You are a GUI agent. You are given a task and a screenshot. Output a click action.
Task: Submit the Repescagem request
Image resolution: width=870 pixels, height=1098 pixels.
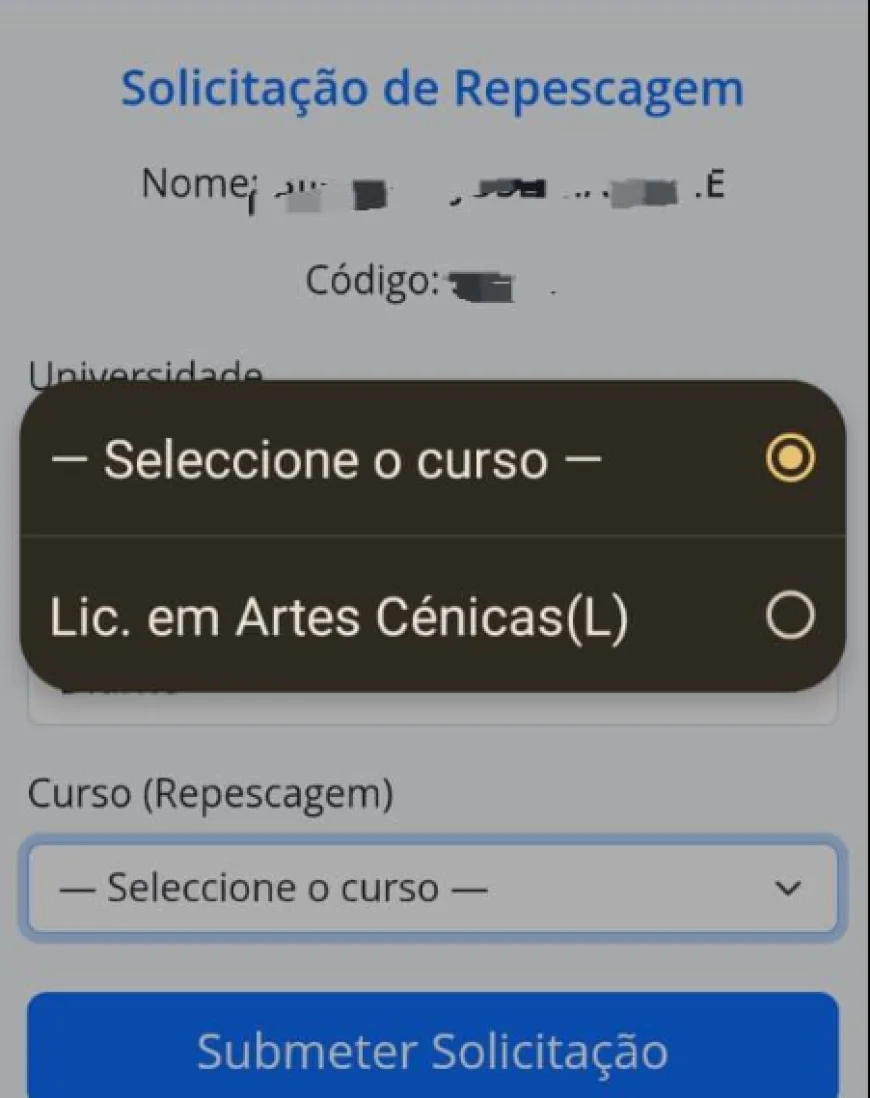(x=434, y=1050)
